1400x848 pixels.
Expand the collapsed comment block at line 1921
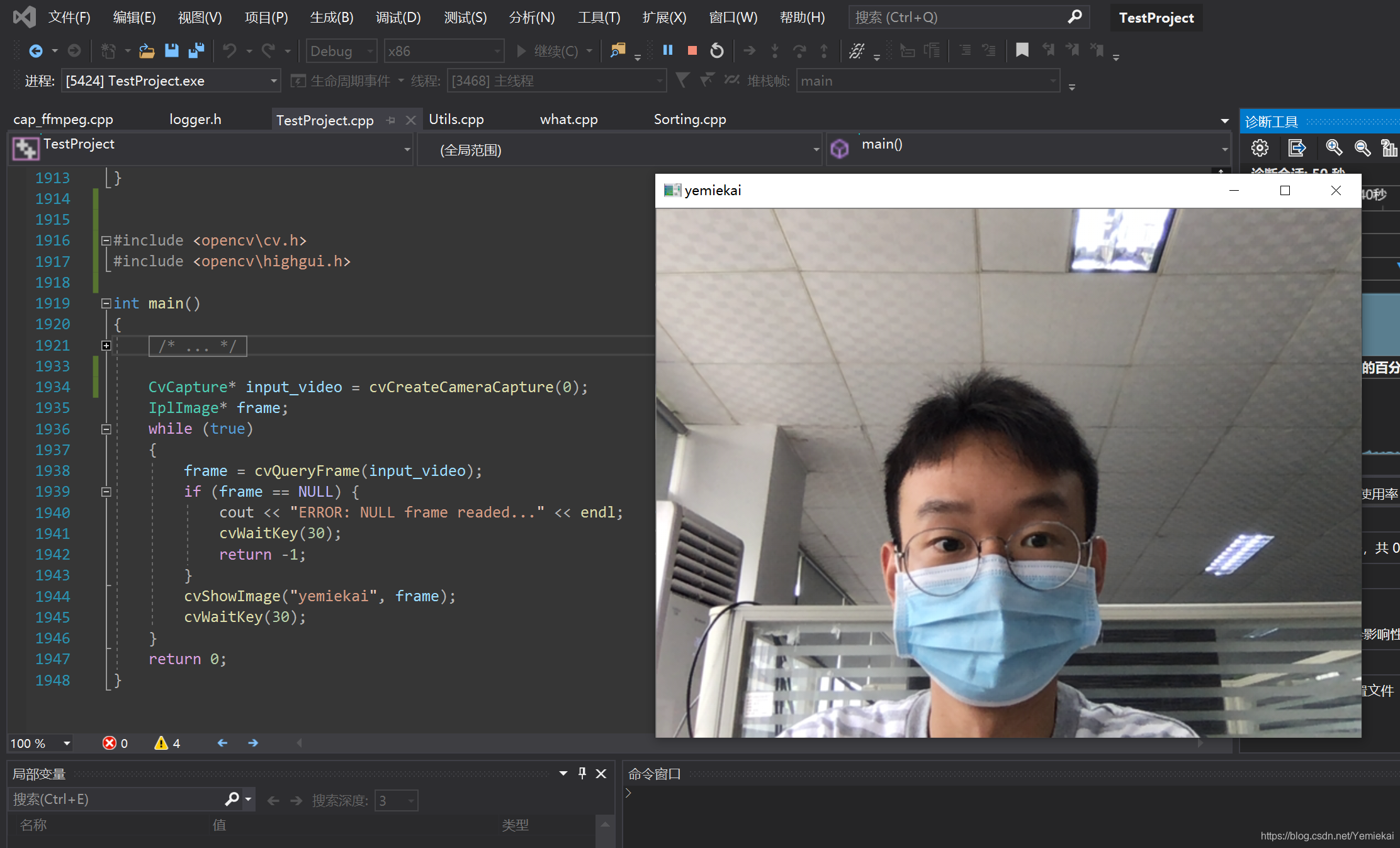(106, 346)
